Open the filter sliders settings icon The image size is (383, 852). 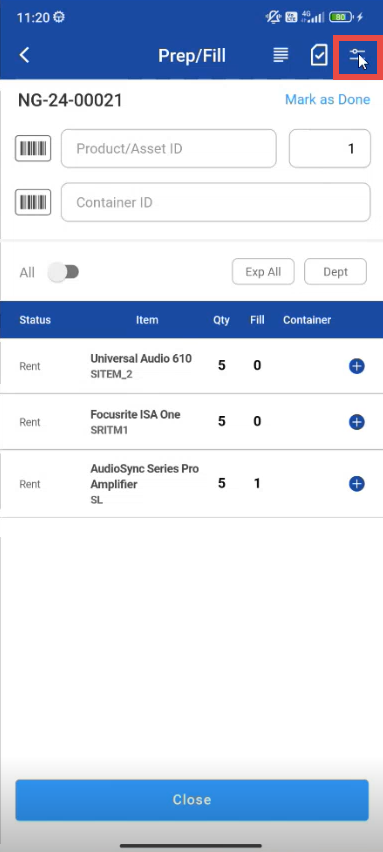tap(357, 55)
